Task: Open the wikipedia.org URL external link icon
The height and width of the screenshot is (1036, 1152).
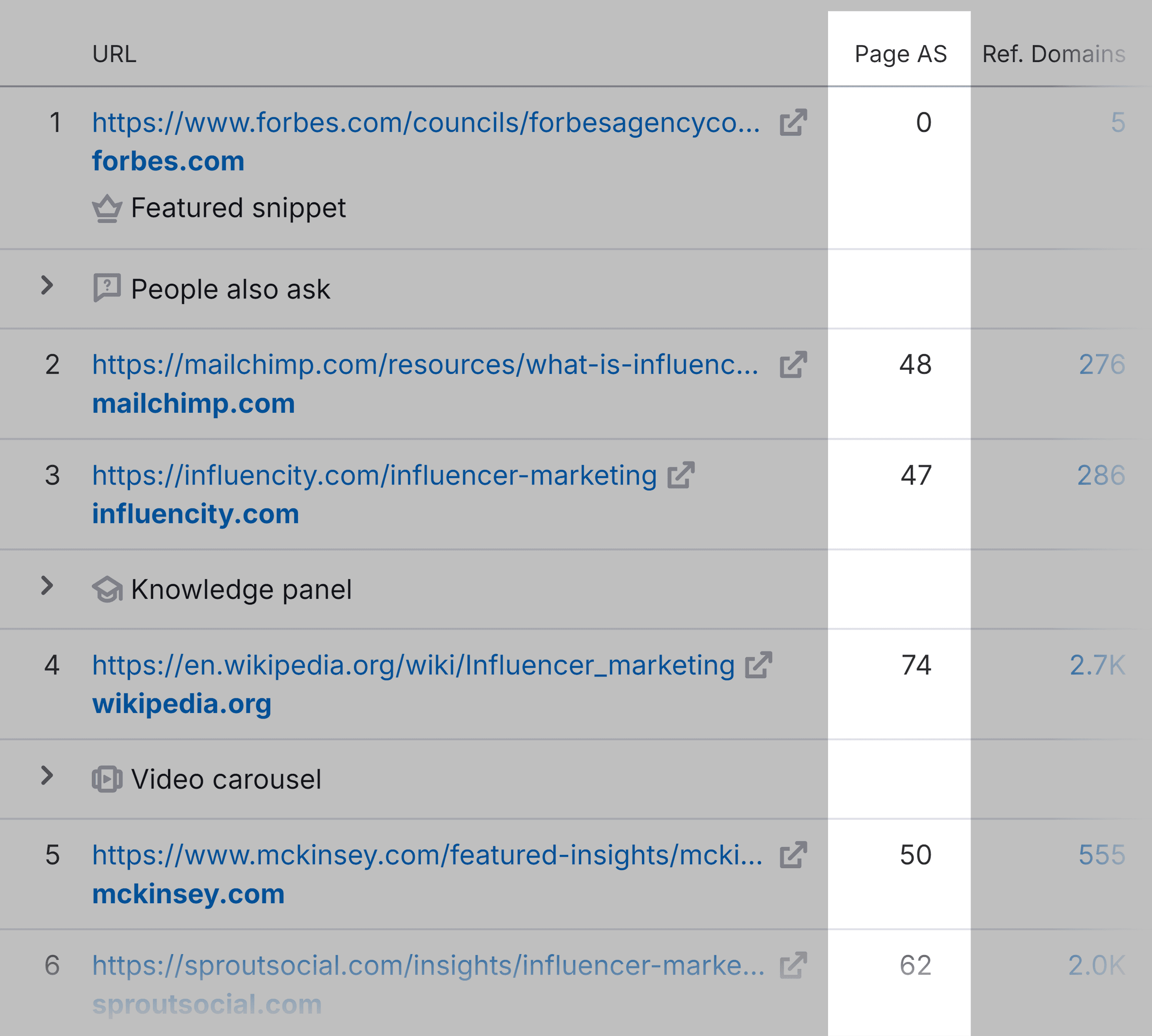Action: (x=758, y=665)
